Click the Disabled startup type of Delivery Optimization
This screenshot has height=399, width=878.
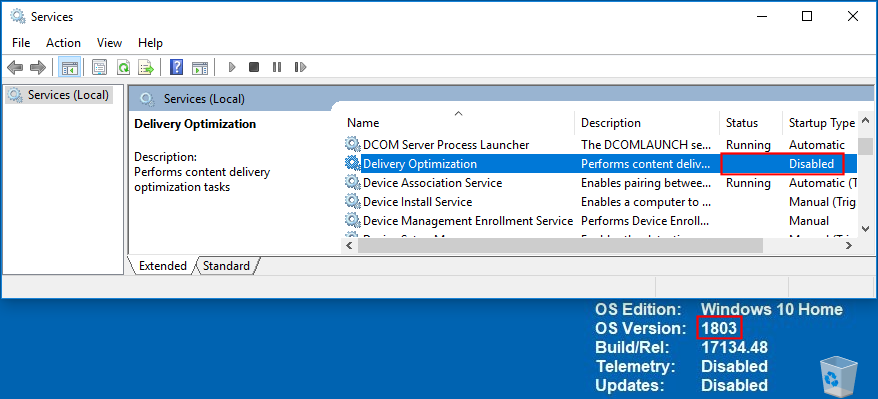[x=811, y=164]
